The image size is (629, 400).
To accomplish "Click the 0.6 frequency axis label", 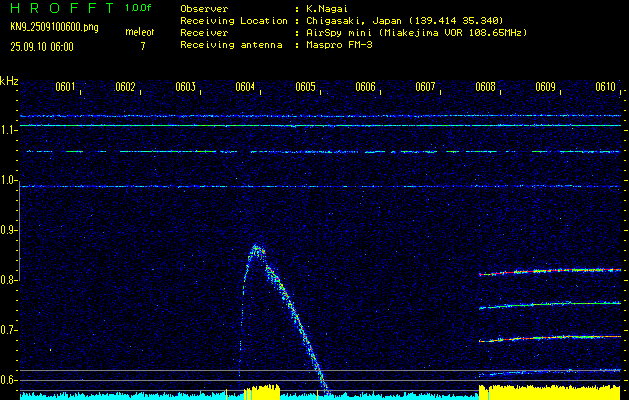I will click(x=8, y=380).
